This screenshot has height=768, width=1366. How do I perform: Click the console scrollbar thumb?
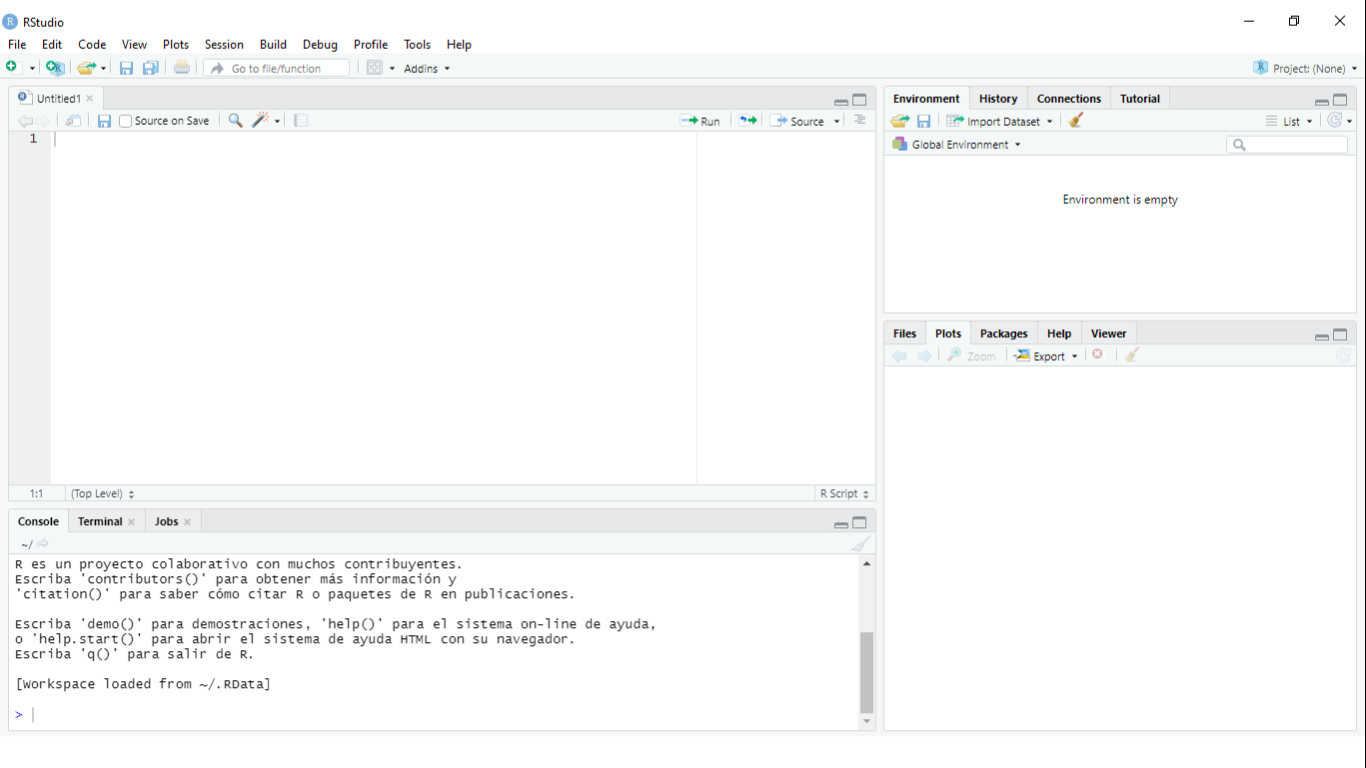[x=866, y=671]
